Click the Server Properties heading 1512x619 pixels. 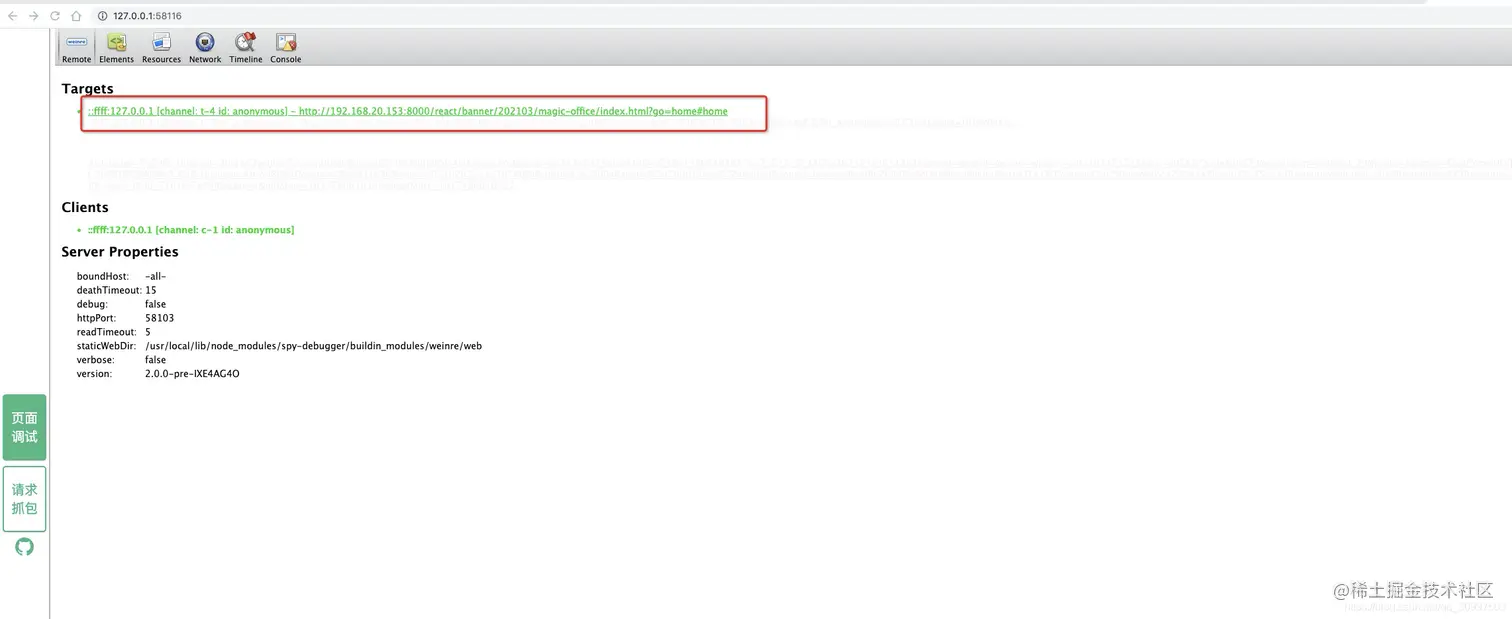coord(120,252)
